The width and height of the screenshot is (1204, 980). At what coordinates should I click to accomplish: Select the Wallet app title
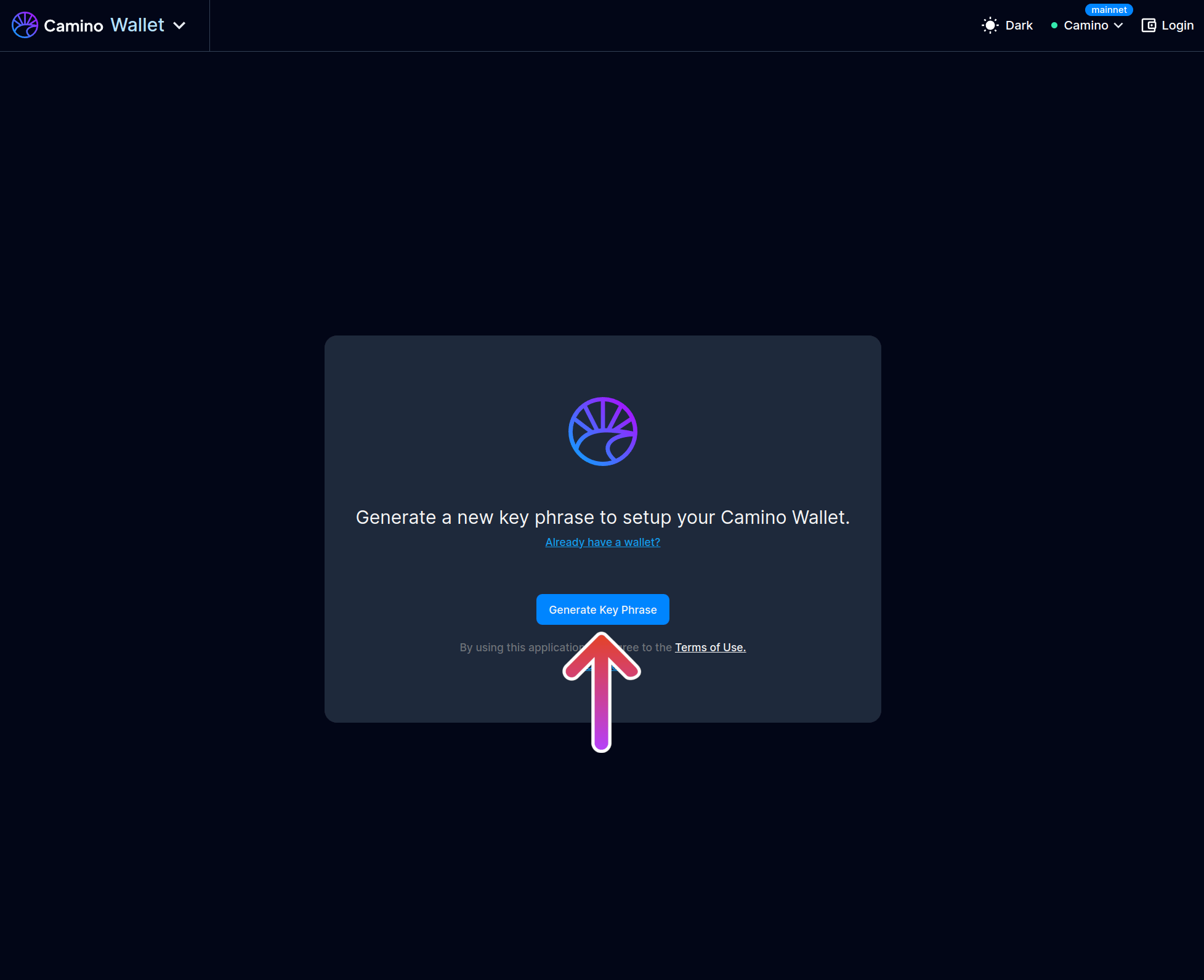[137, 25]
